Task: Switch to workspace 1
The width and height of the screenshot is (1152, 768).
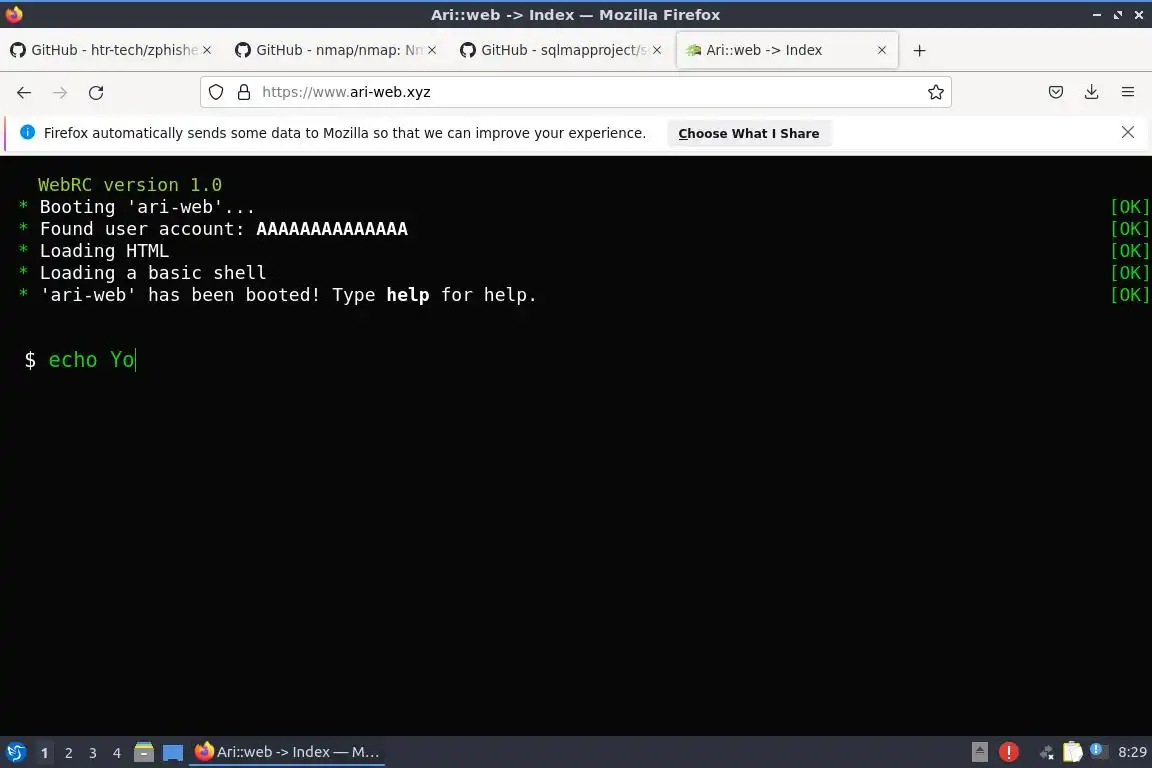Action: (44, 753)
